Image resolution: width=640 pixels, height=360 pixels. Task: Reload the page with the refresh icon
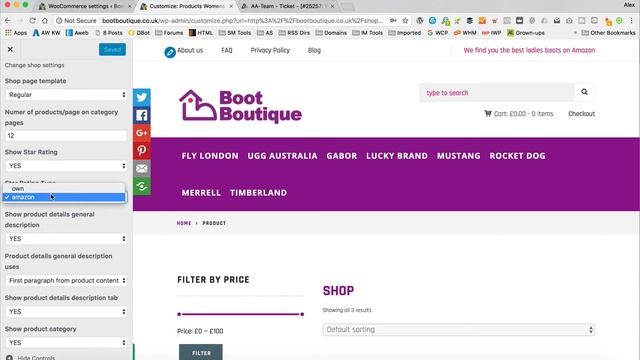coord(32,20)
